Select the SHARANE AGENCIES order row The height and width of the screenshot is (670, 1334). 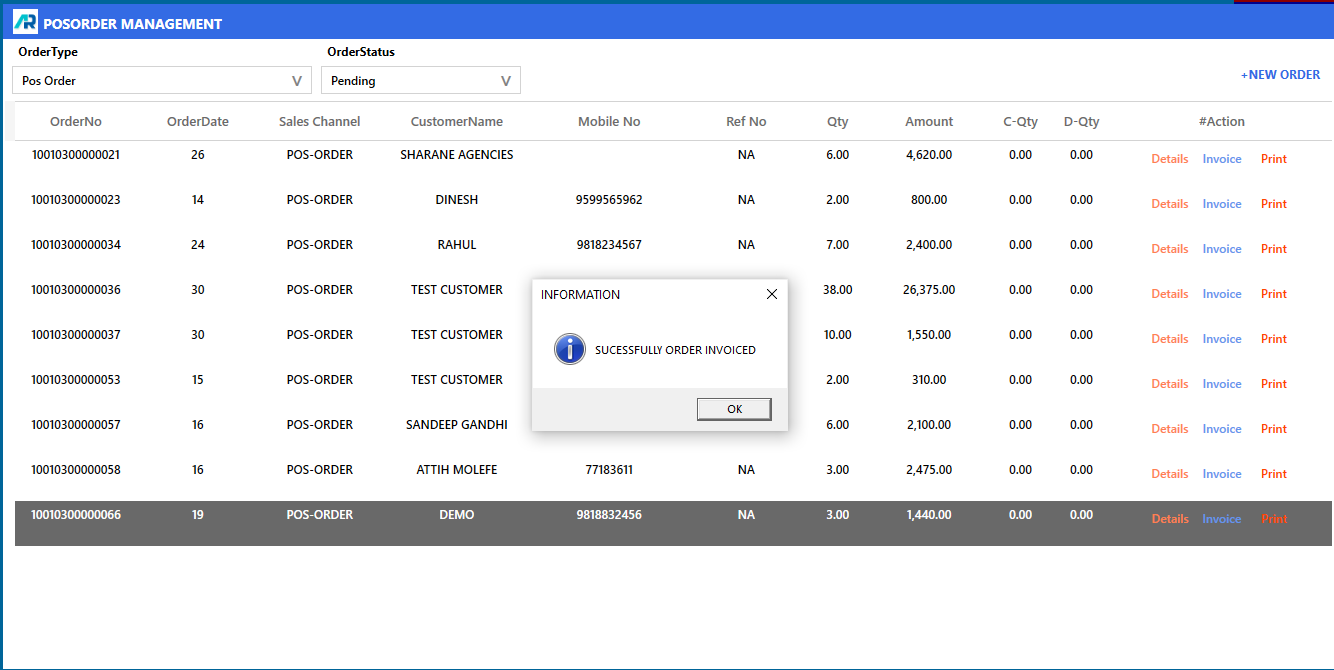tap(456, 155)
